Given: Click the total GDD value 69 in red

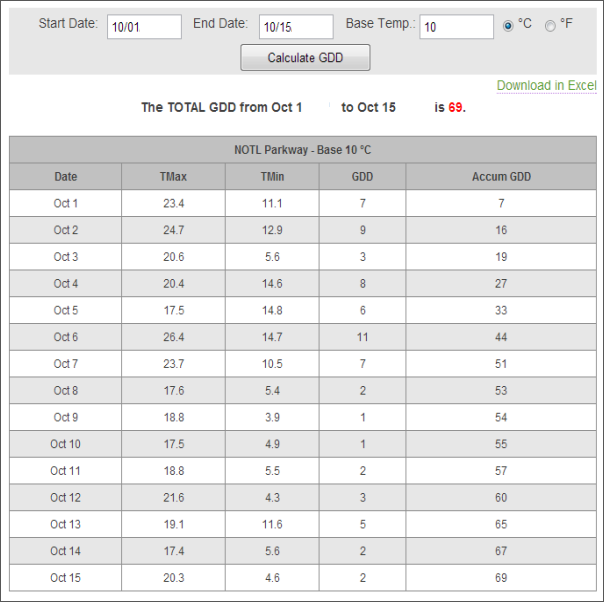Looking at the screenshot, I should pos(455,107).
